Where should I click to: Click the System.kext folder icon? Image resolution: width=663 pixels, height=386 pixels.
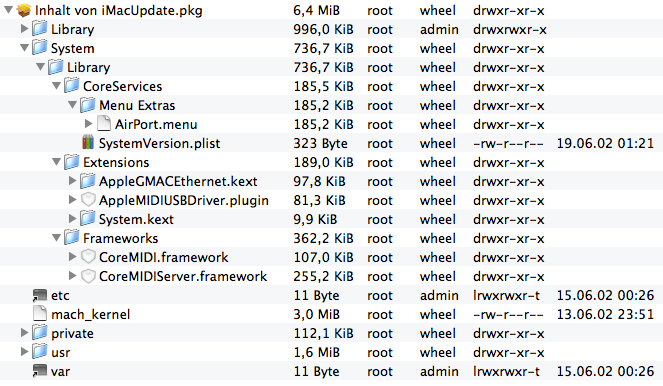pos(88,219)
